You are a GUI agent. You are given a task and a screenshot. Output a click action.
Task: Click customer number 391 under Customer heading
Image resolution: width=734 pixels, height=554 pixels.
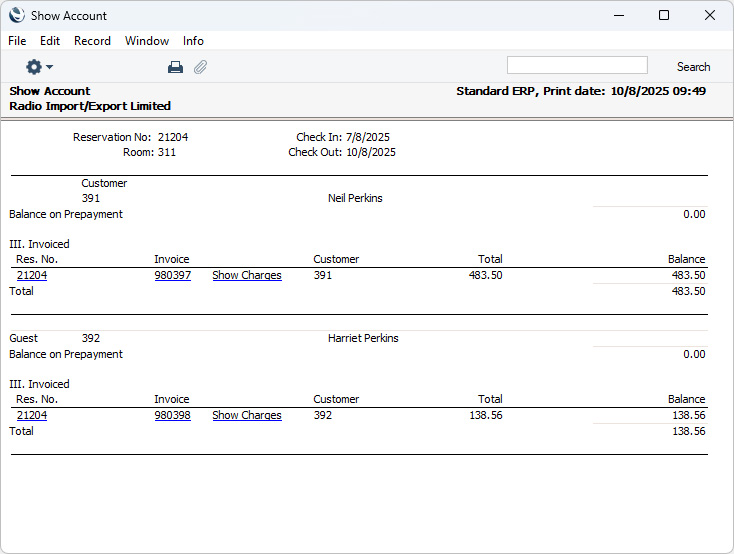click(90, 198)
